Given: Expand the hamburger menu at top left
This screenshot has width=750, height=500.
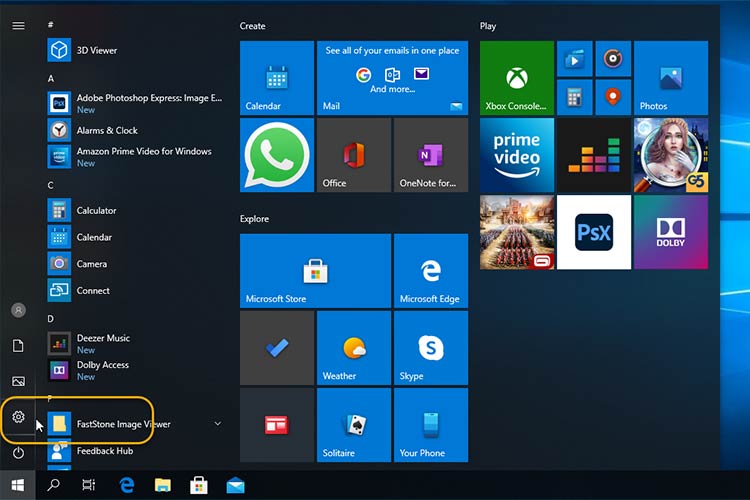Looking at the screenshot, I should tap(18, 25).
